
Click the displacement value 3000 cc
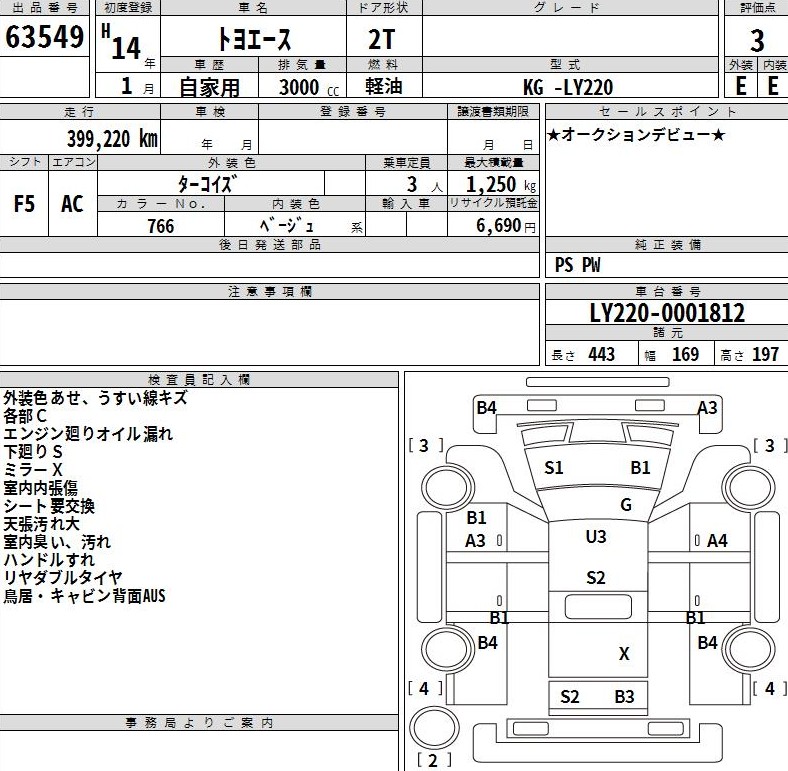[309, 87]
